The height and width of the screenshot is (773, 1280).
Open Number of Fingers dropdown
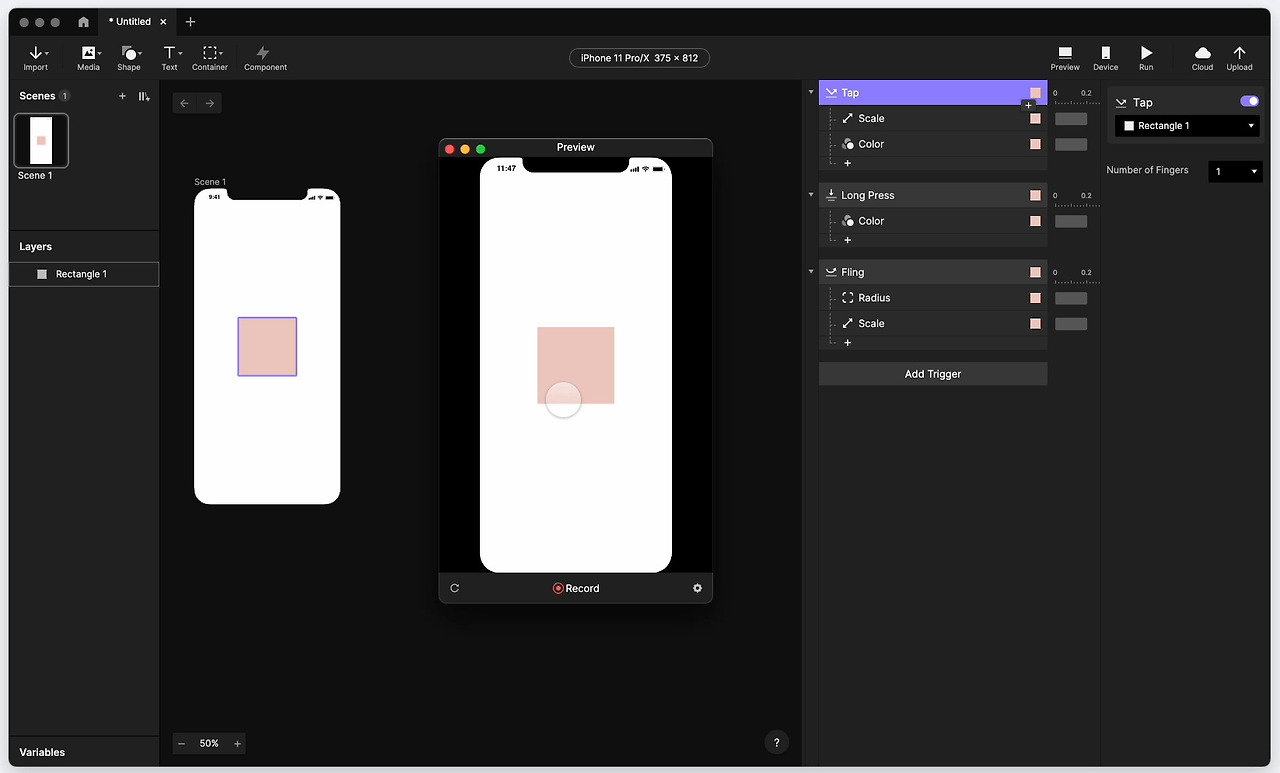click(x=1235, y=171)
